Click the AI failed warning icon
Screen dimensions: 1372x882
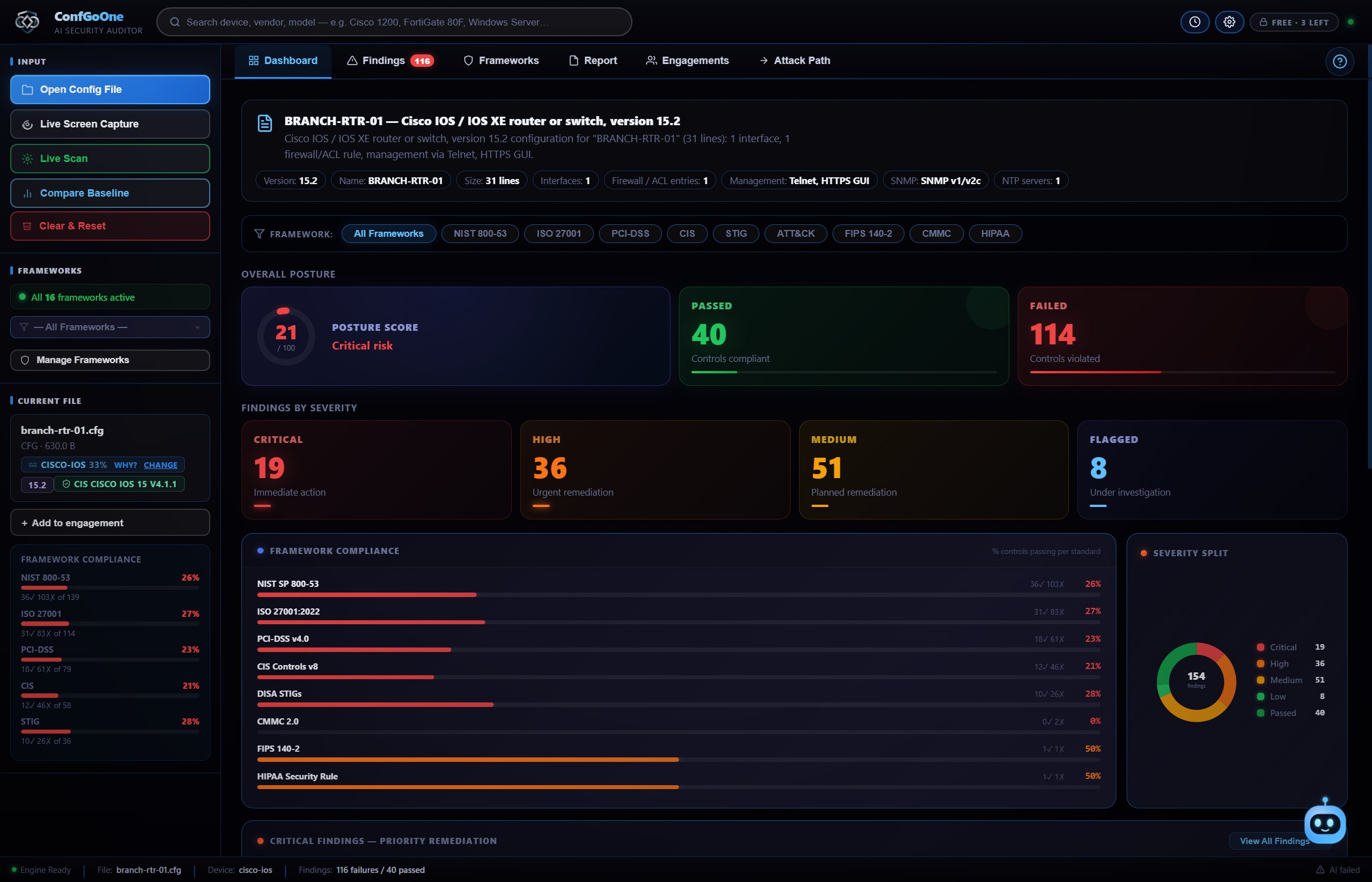[x=1320, y=870]
